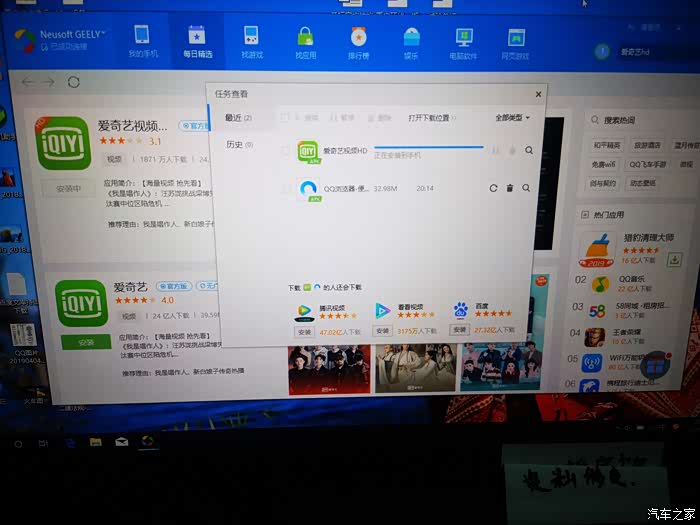Install 腾讯视频 from recommendations
Screen dimensions: 700x525
pos(304,332)
